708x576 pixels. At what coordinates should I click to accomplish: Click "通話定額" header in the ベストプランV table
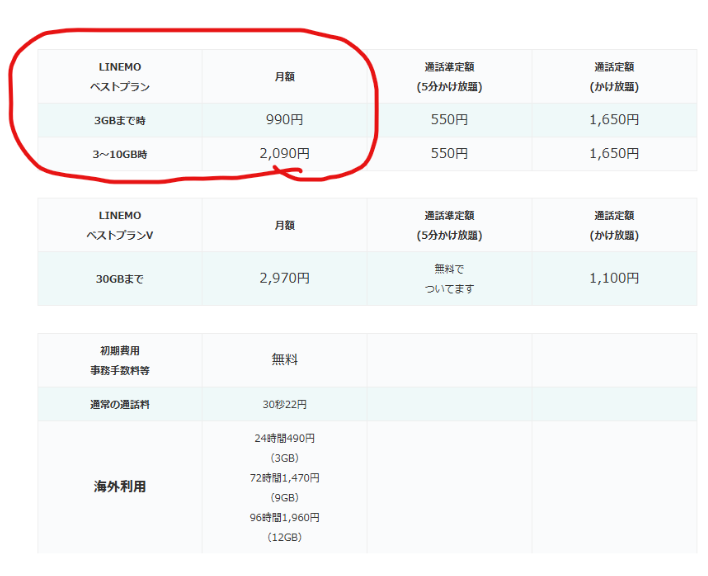614,225
